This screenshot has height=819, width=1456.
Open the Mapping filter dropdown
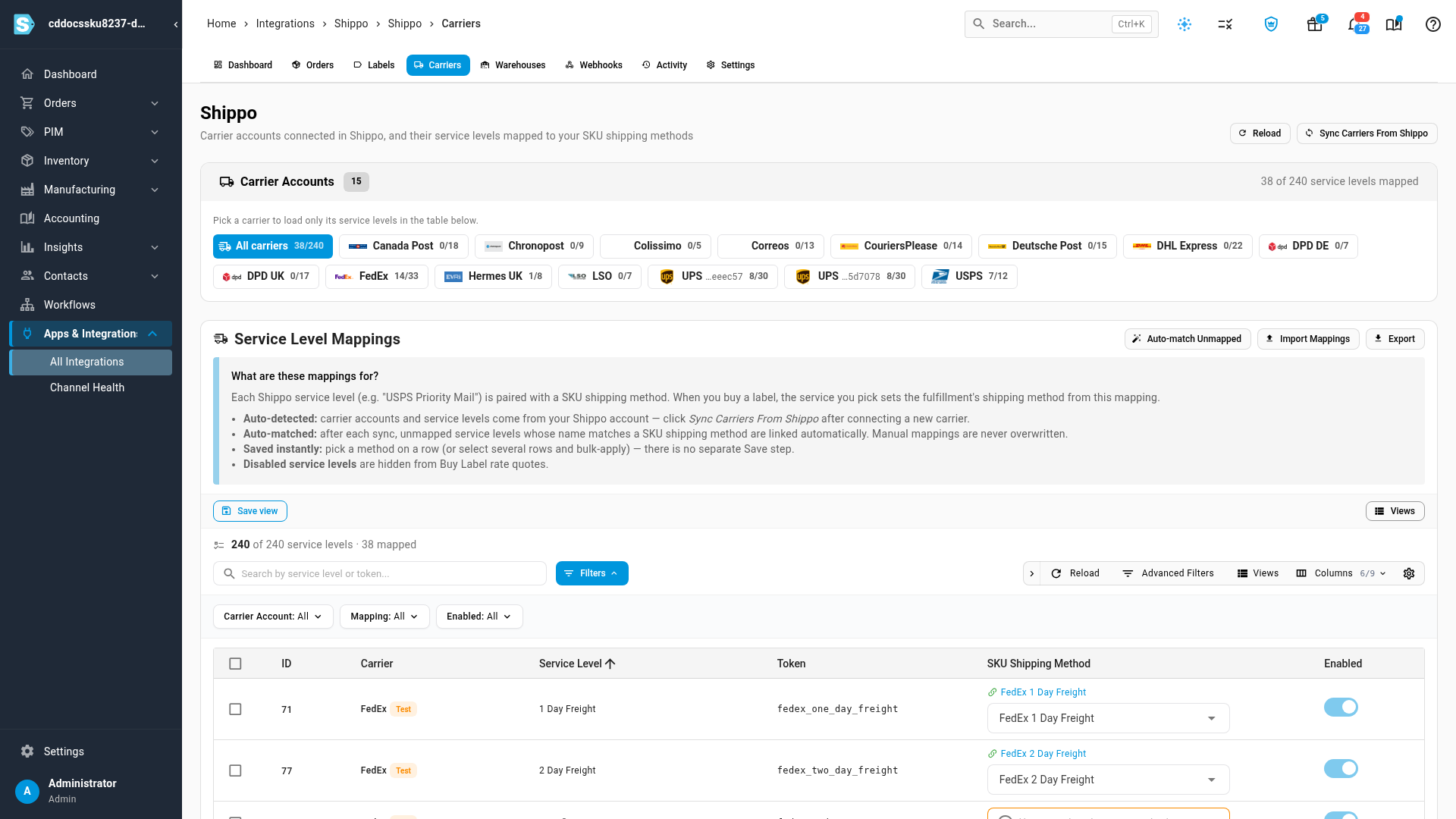point(384,617)
